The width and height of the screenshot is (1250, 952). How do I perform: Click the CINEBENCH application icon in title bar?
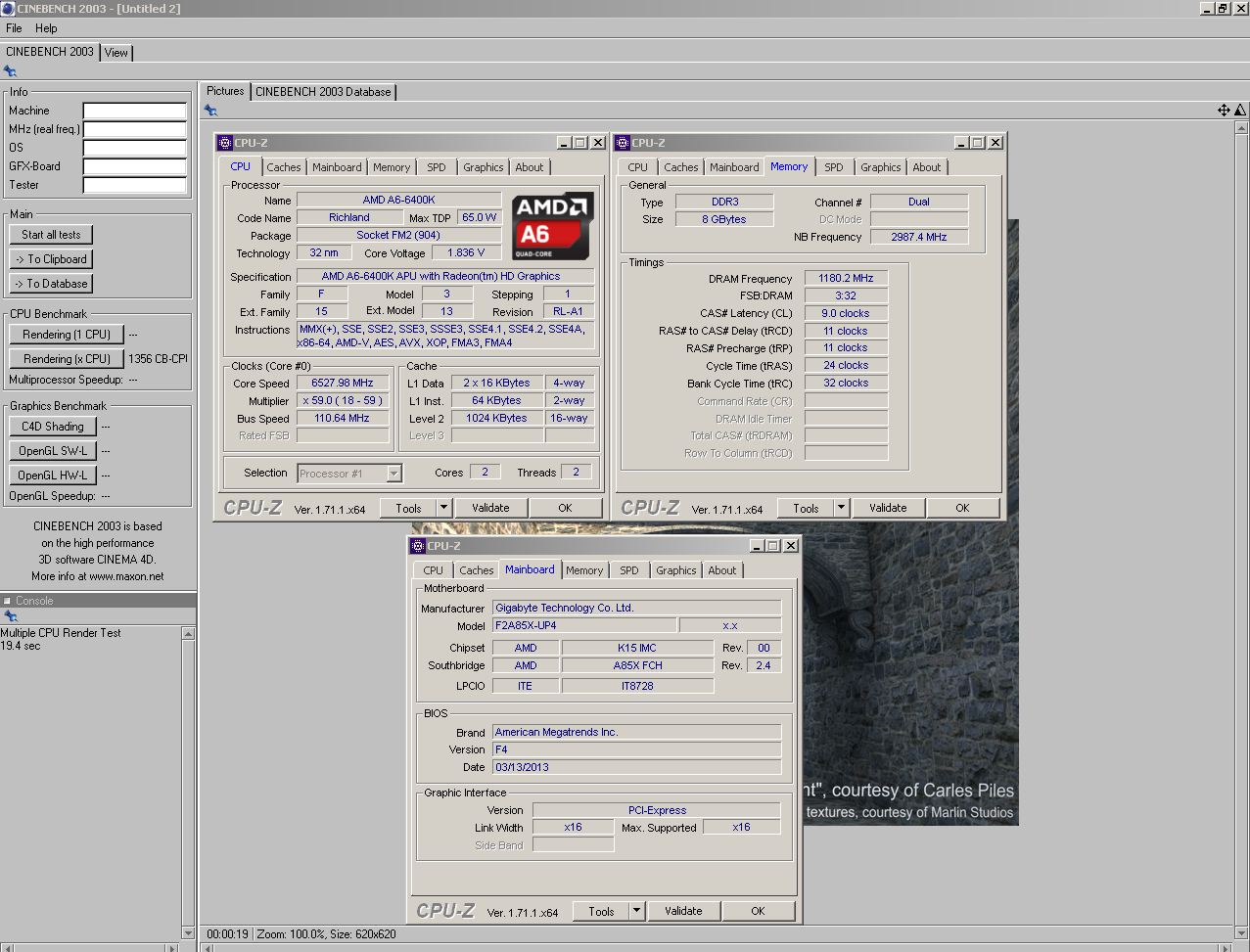coord(8,9)
